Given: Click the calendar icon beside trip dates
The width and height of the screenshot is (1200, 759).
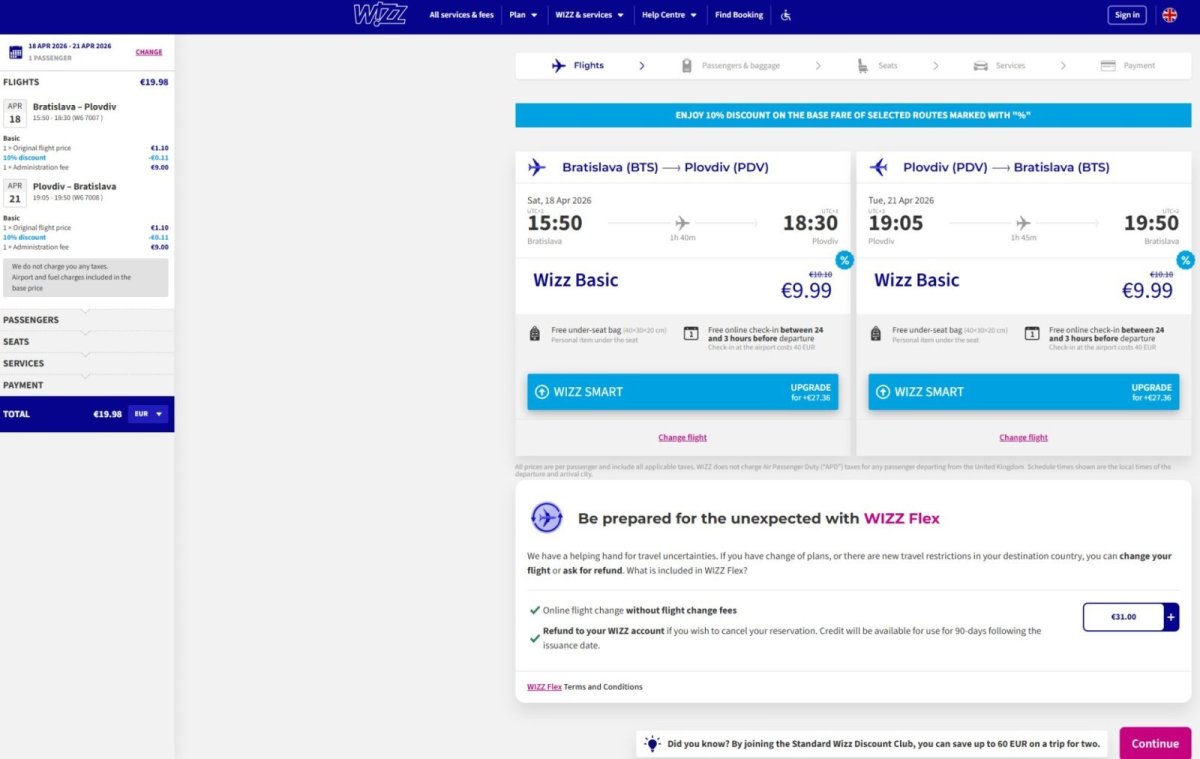Looking at the screenshot, I should (x=15, y=52).
